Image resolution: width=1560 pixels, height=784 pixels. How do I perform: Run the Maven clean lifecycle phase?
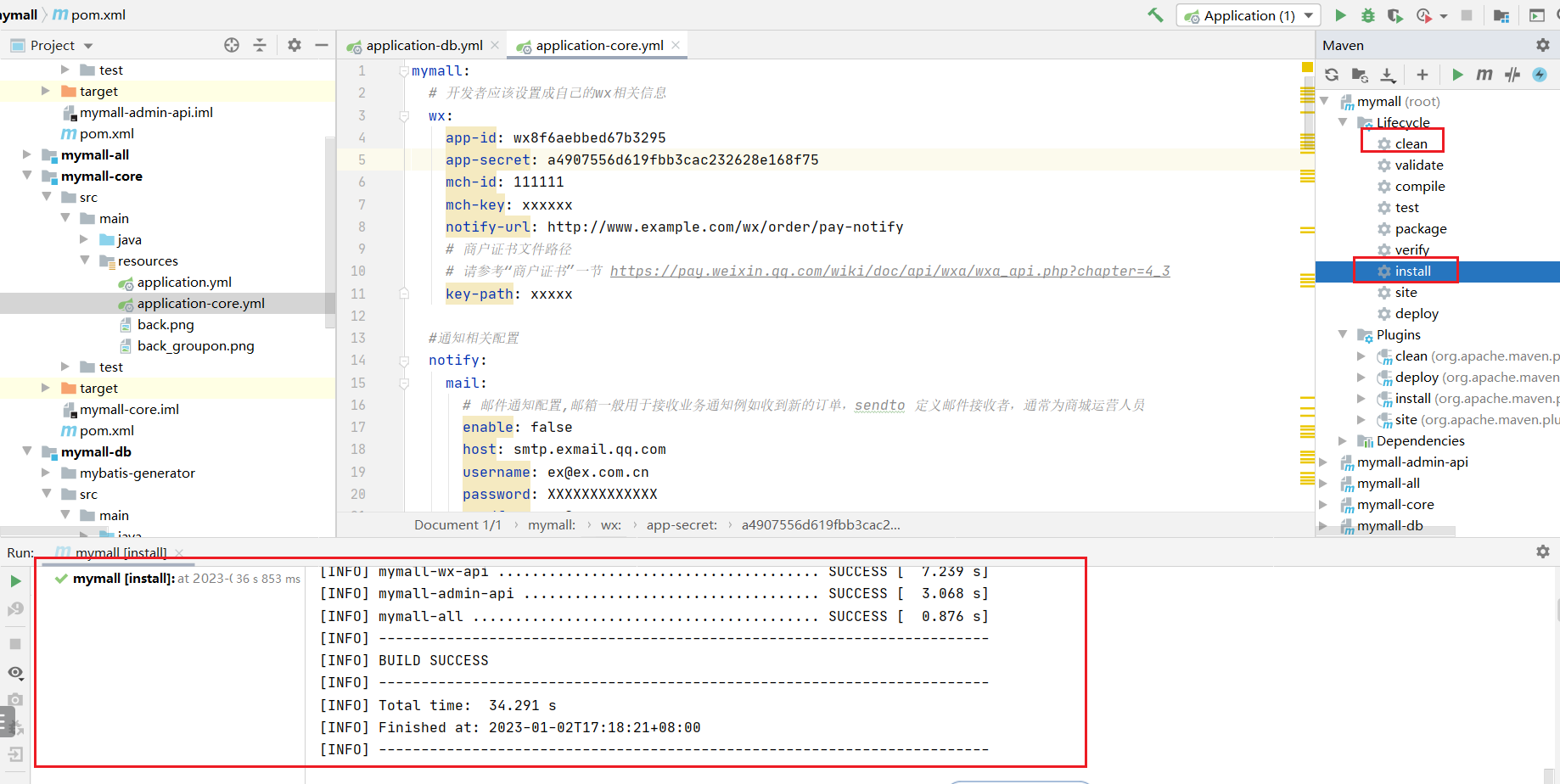click(x=1411, y=143)
